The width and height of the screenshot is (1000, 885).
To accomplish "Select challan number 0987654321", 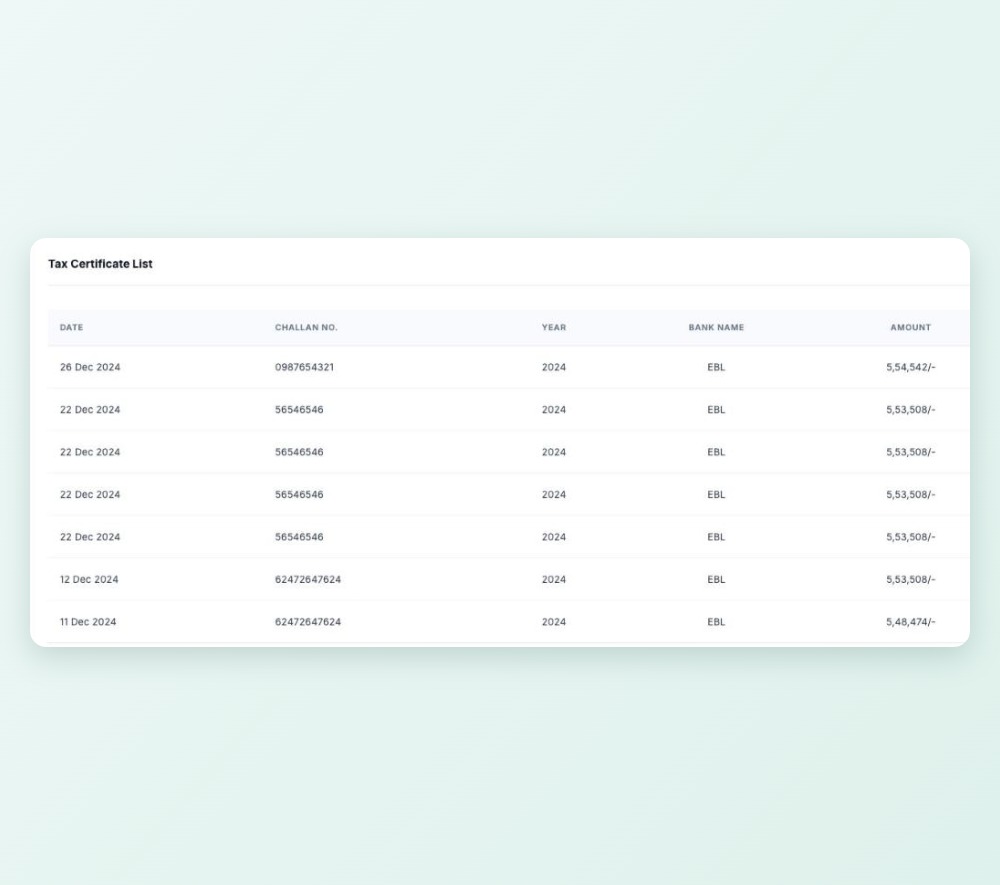I will tap(304, 367).
